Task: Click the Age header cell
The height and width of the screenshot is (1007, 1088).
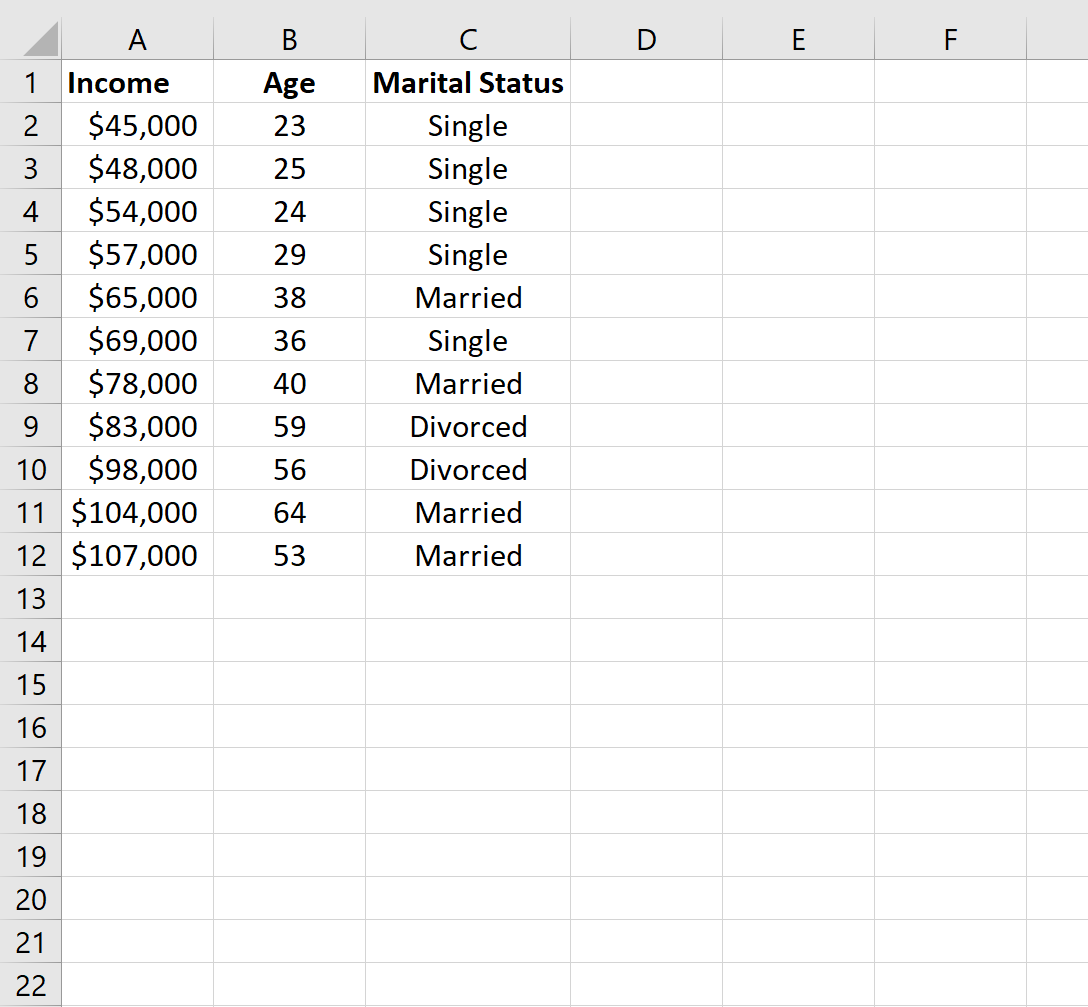Action: click(x=289, y=83)
